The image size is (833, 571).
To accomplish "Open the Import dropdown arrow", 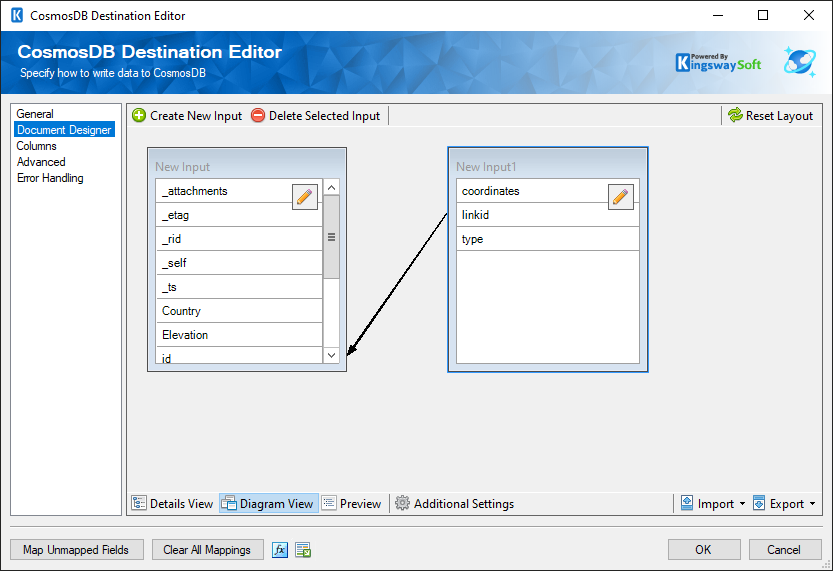I will (x=742, y=504).
